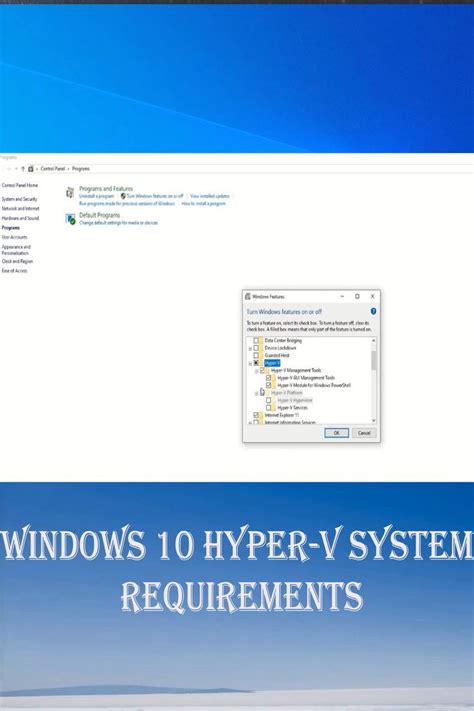Check the Guarded Host checkbox
Image resolution: width=474 pixels, height=711 pixels.
[256, 356]
